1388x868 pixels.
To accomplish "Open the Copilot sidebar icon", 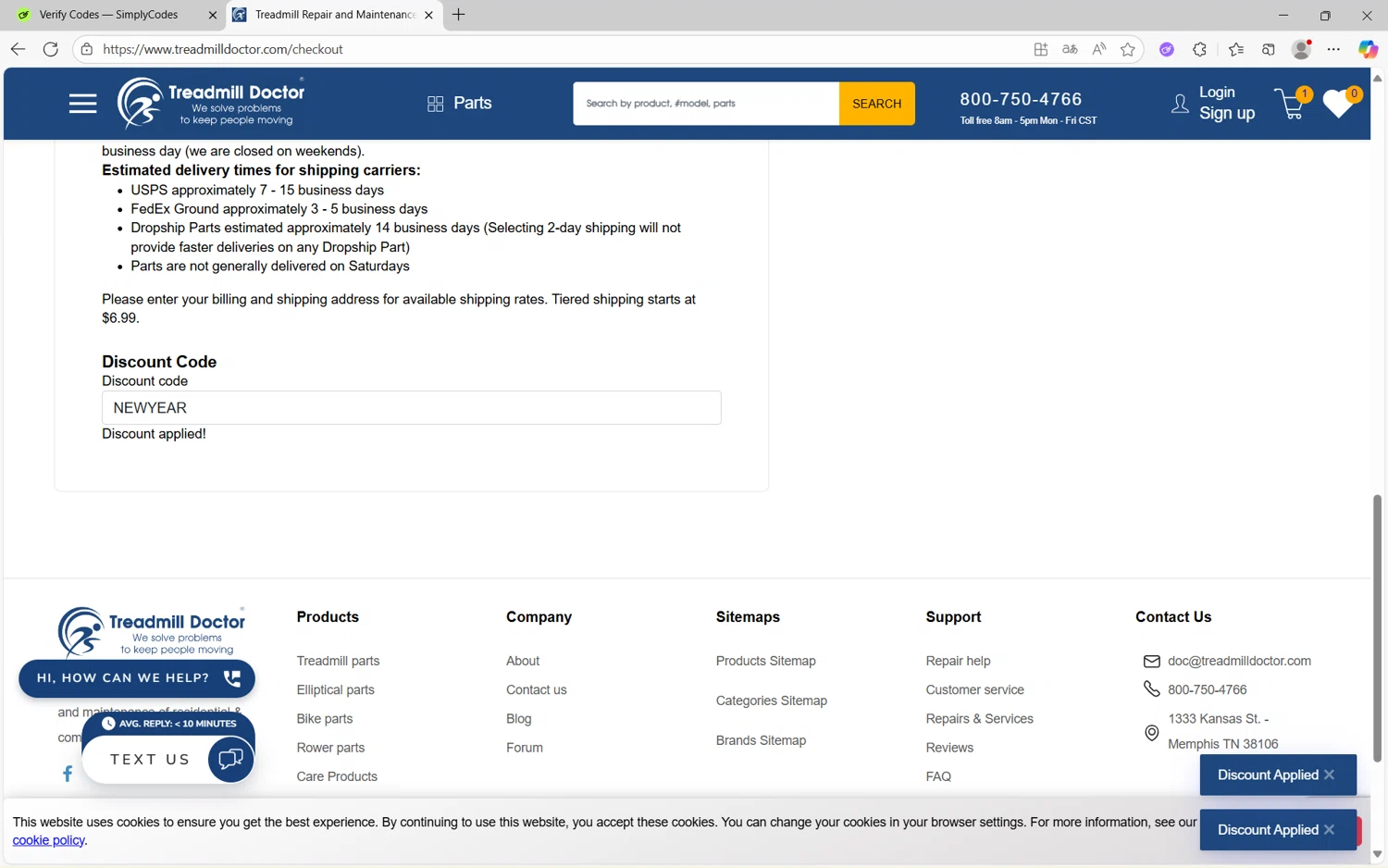I will pyautogui.click(x=1368, y=49).
